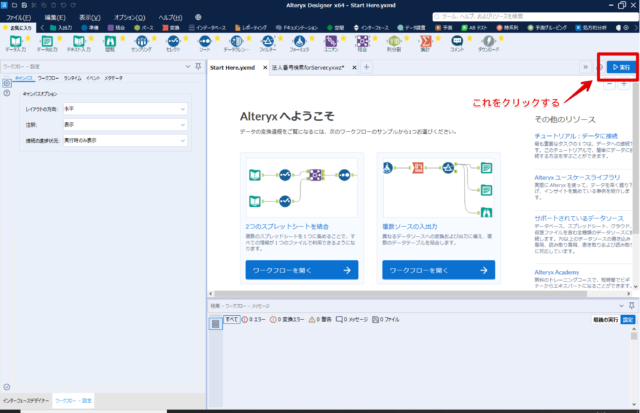This screenshot has width=640, height=413.
Task: Add a new workflow tab with plus button
Action: (367, 67)
